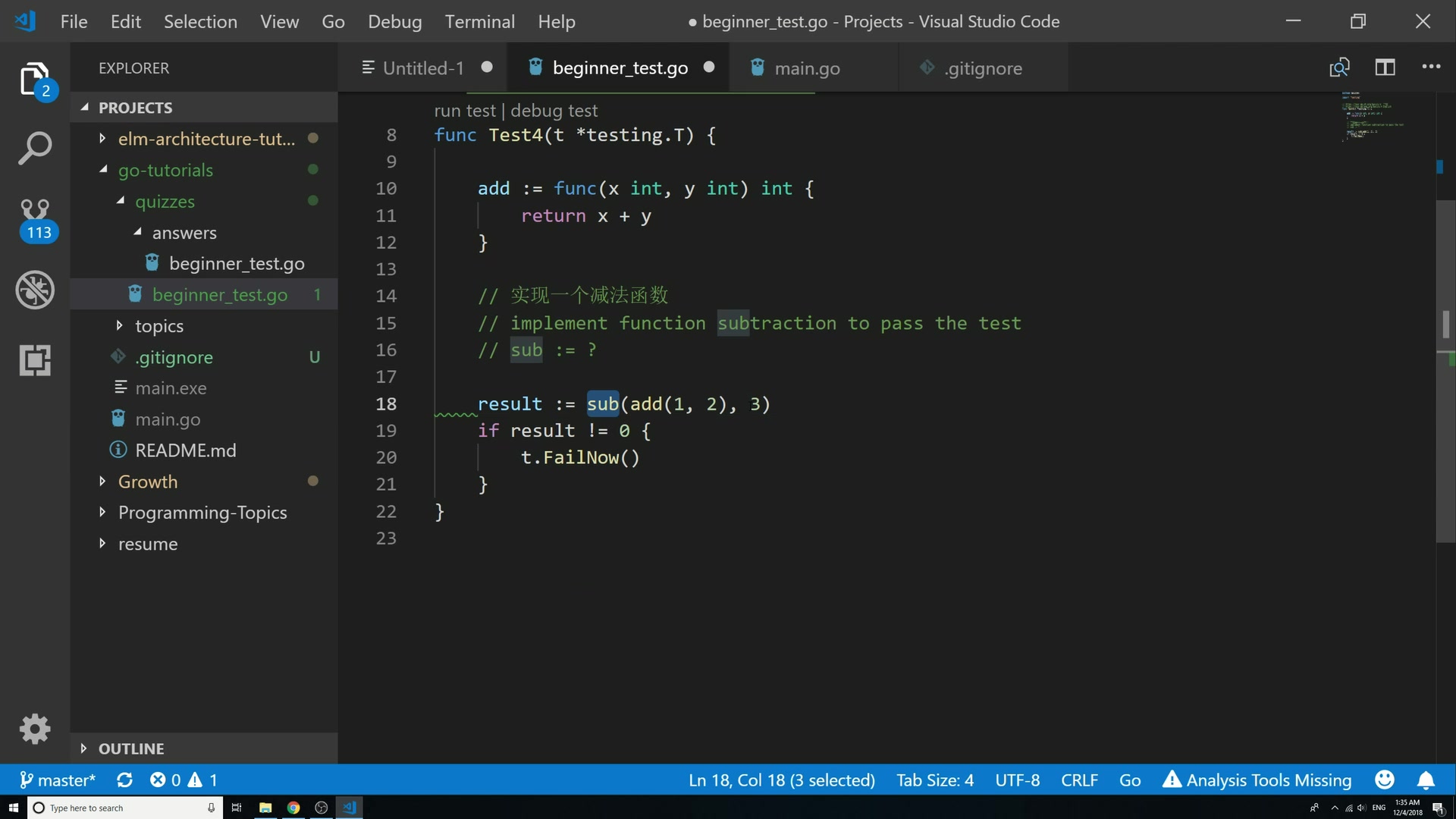Switch to the Untitled-1 tab
Screen dimensions: 1456x819
[422, 67]
